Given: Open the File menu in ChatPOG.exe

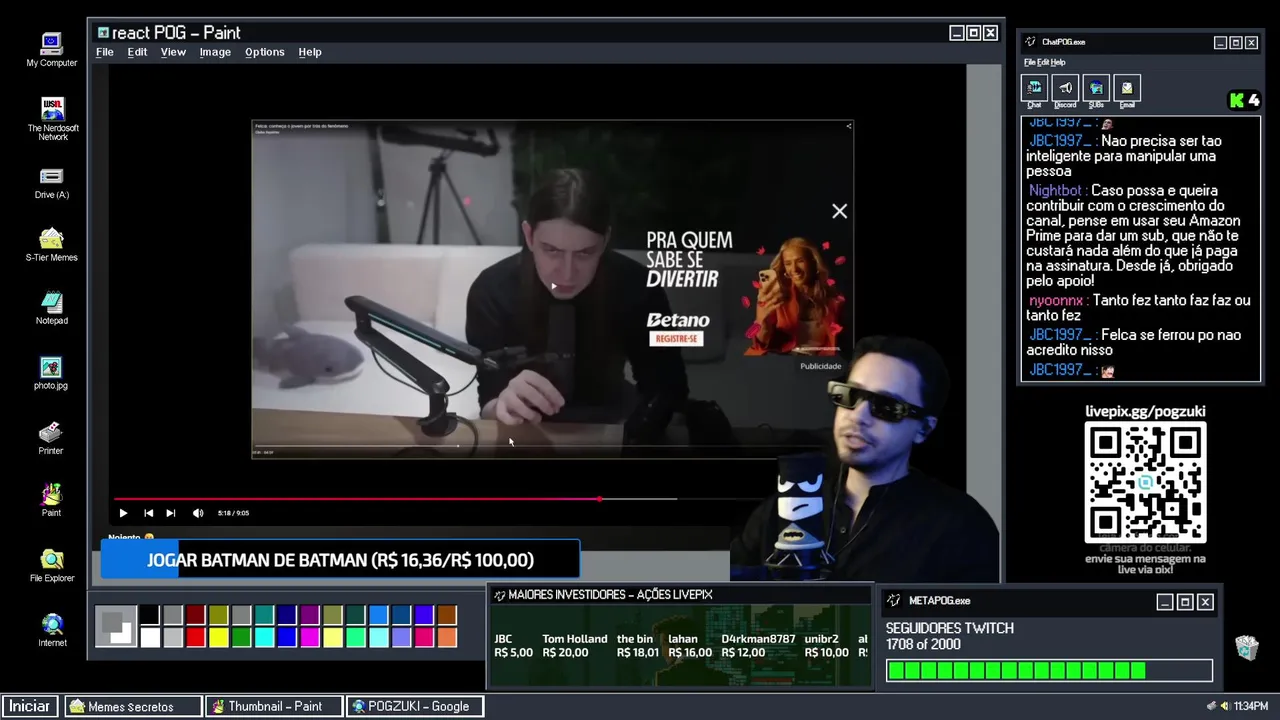Looking at the screenshot, I should point(1029,62).
